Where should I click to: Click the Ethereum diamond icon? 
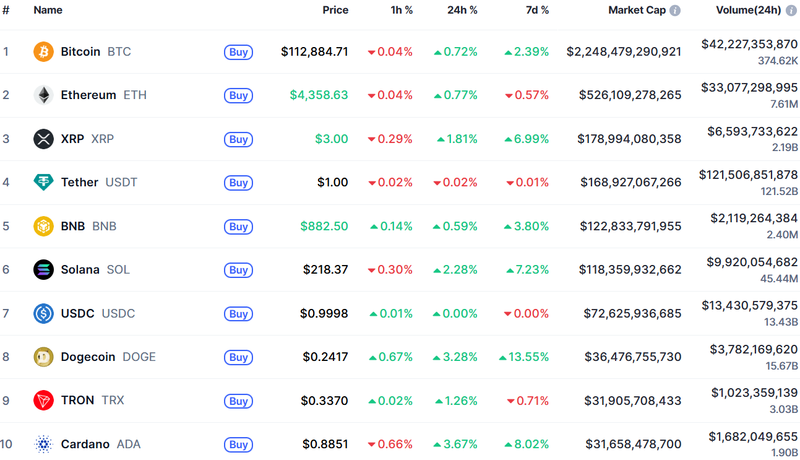point(43,95)
